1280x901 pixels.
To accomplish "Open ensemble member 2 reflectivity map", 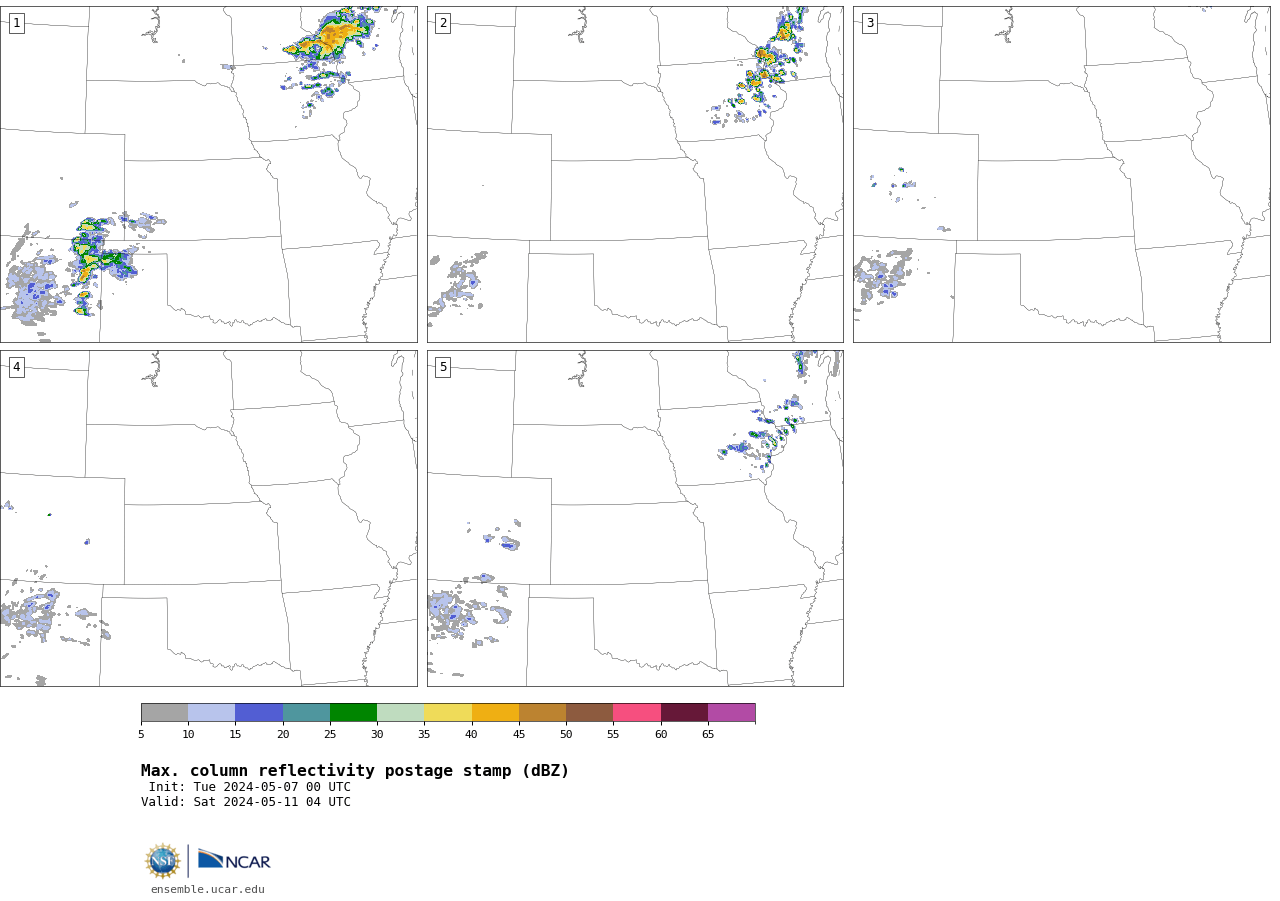I will point(635,174).
